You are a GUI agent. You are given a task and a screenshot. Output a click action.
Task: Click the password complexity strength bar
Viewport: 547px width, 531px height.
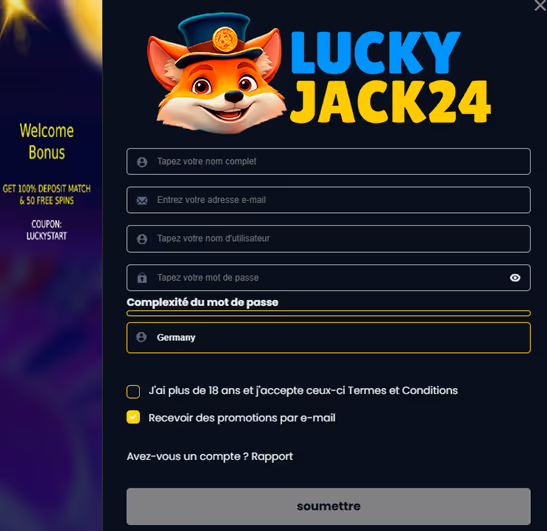tap(328, 313)
